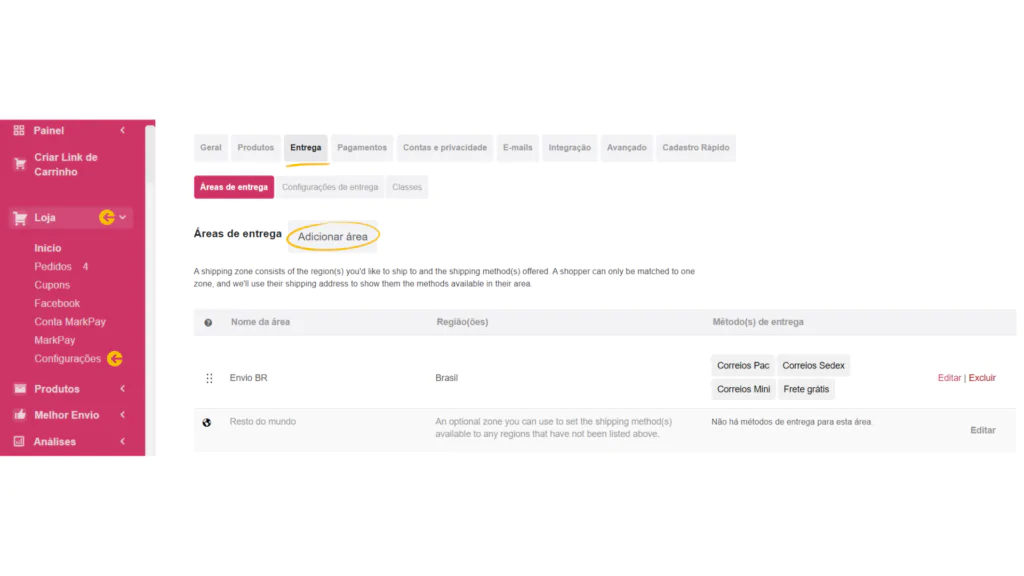1024x576 pixels.
Task: Open Configurações in the Loja submenu
Action: (x=67, y=359)
